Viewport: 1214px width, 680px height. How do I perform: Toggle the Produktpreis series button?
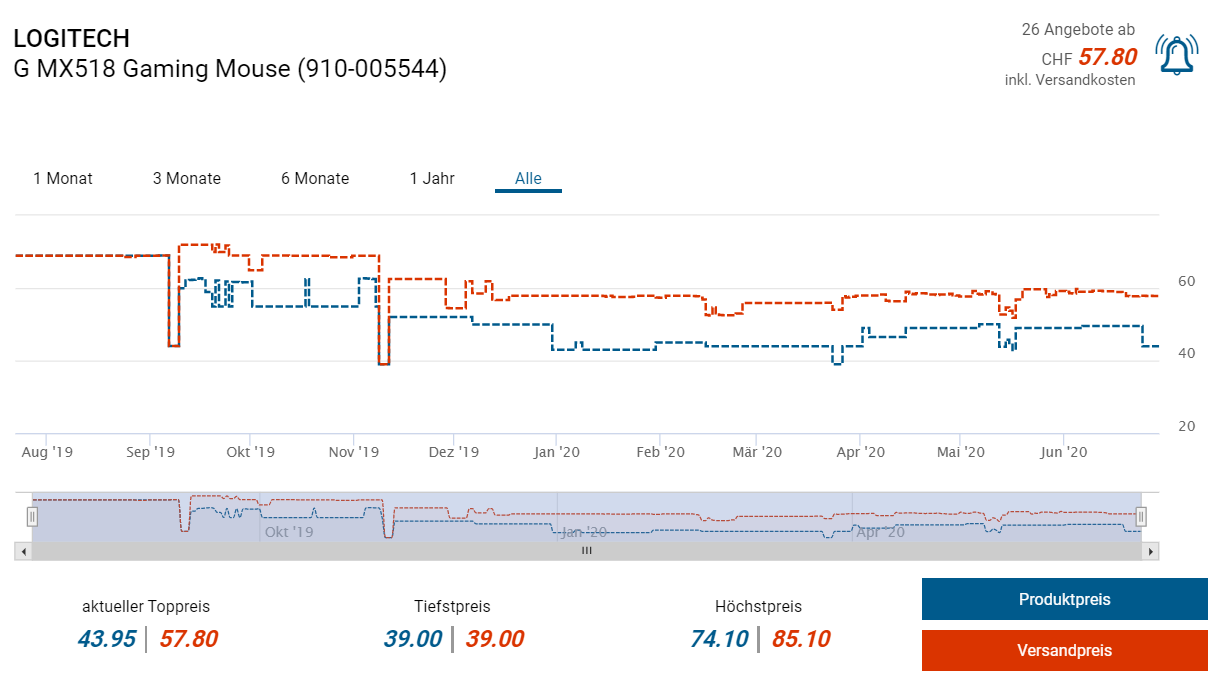[1065, 600]
